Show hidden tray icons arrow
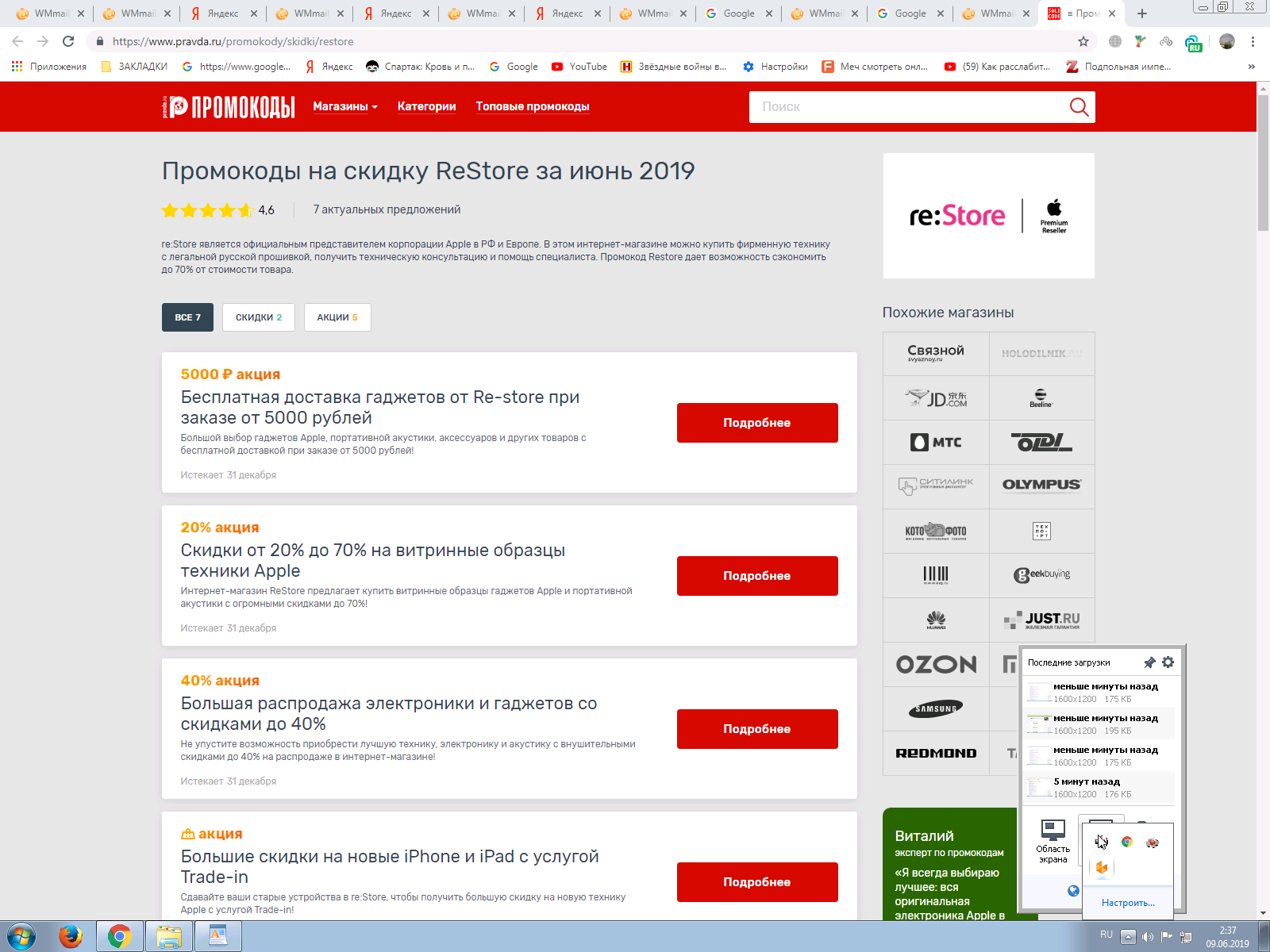 (1128, 937)
